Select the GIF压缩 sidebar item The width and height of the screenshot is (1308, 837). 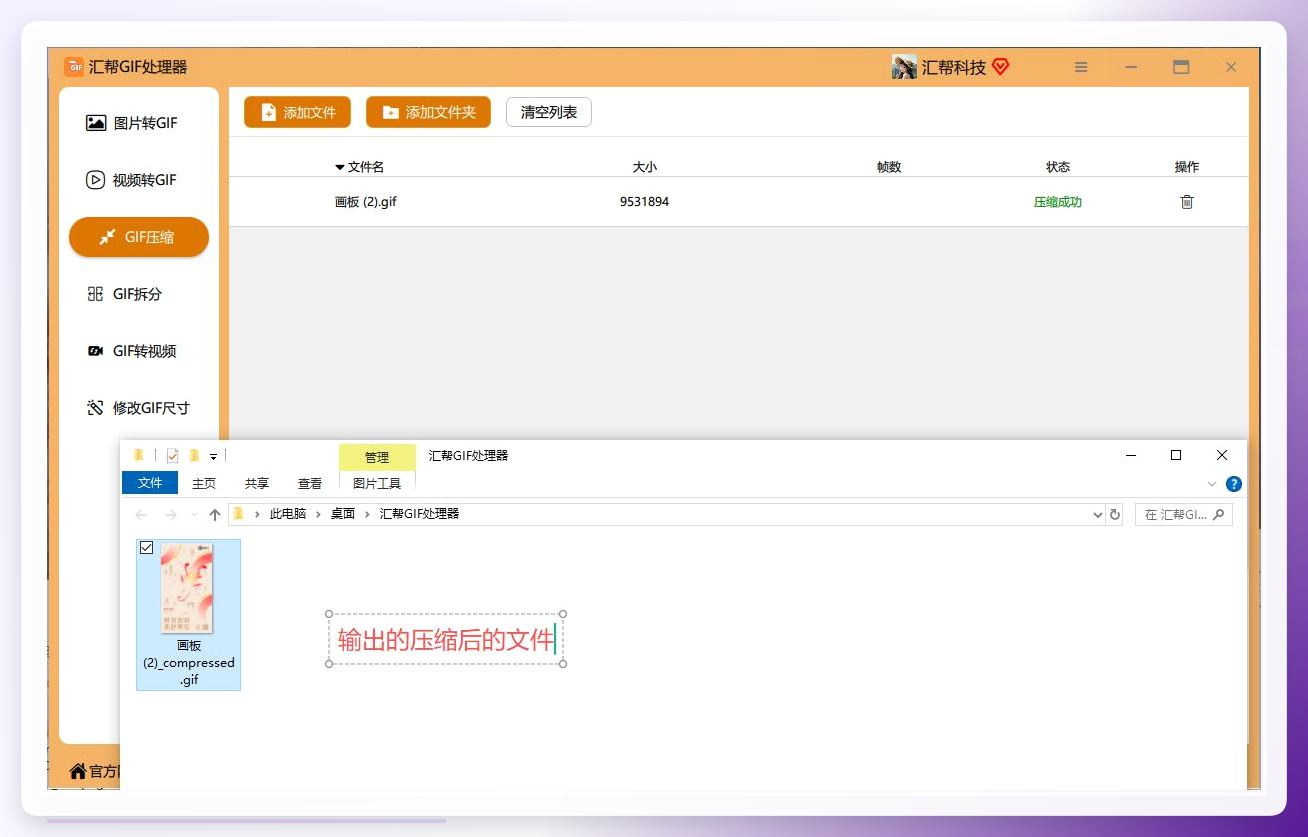(139, 237)
